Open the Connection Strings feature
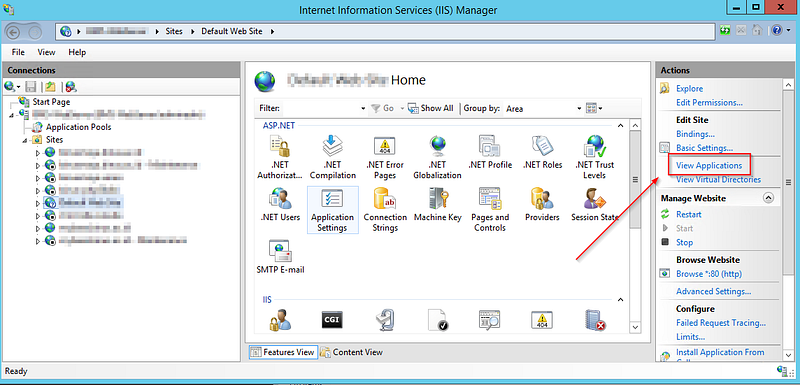 (385, 210)
